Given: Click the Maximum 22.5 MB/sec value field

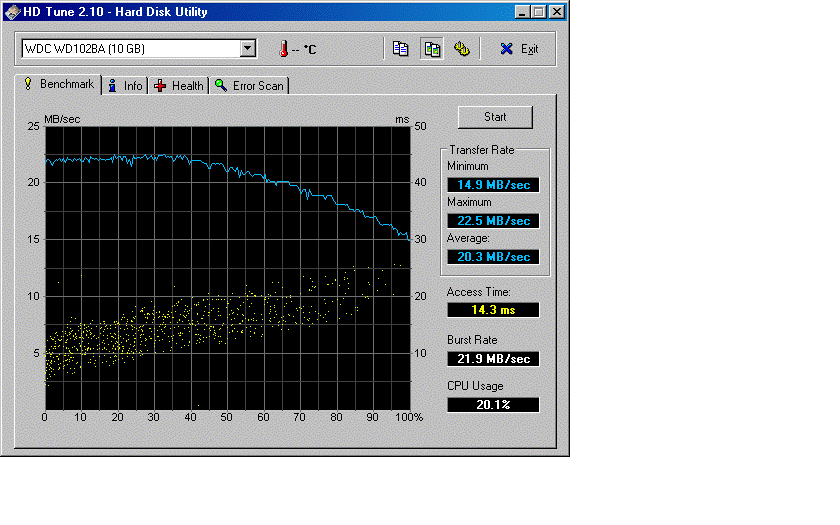Looking at the screenshot, I should [493, 221].
